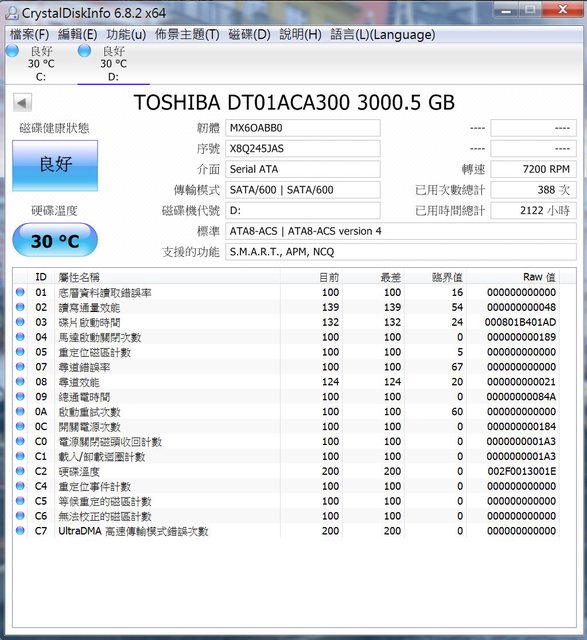Click the rotation rate field 7200 RPM

tap(533, 169)
